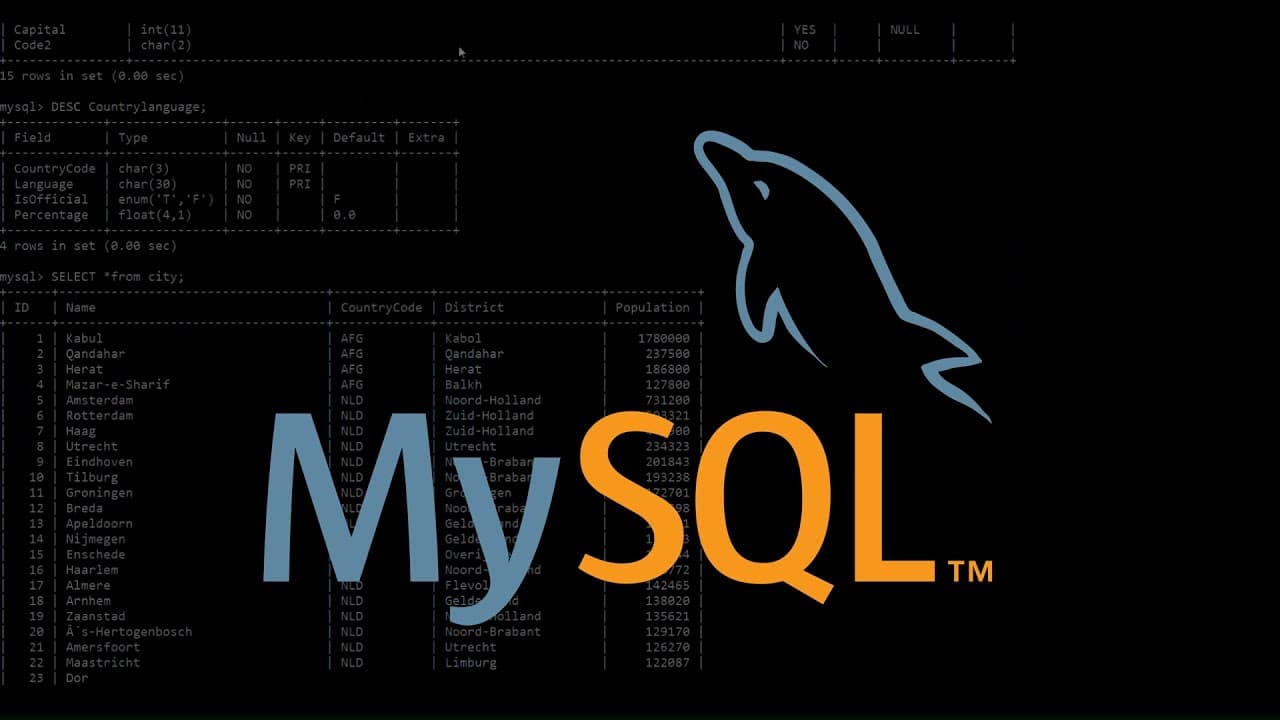Click the 'Population' header of the city table

[x=653, y=308]
